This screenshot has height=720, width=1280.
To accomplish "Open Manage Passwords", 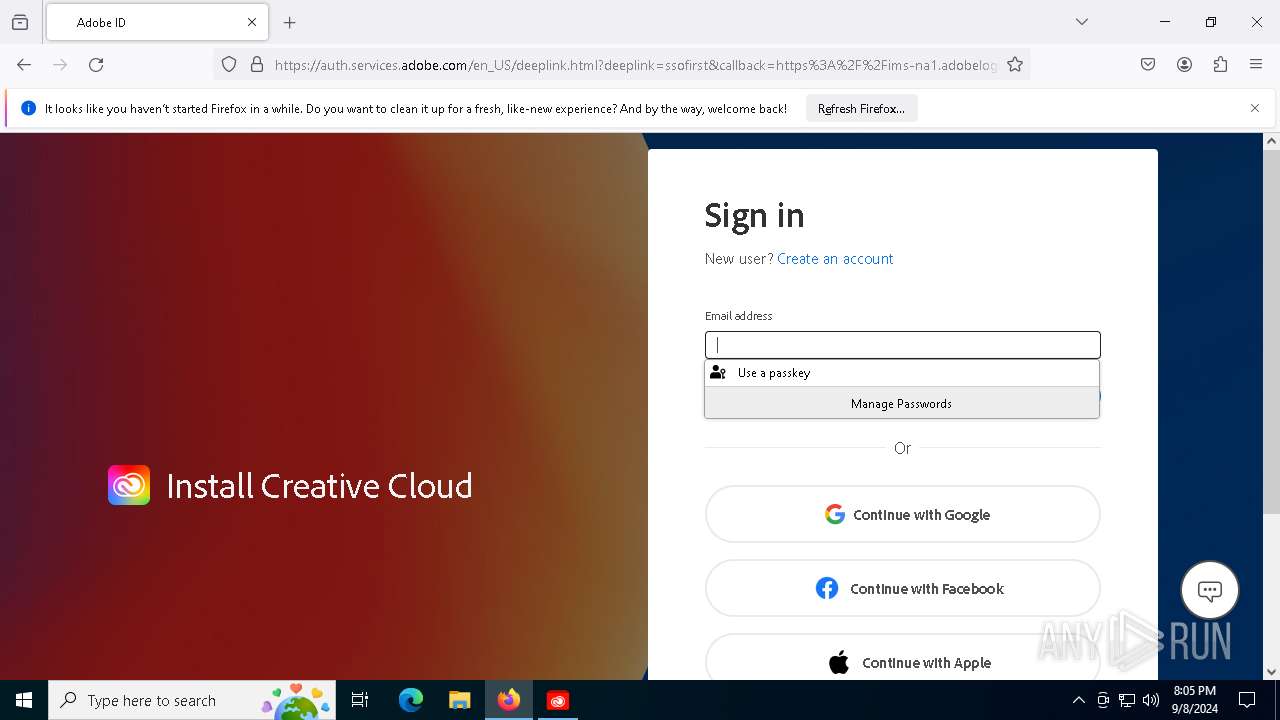I will pyautogui.click(x=902, y=403).
